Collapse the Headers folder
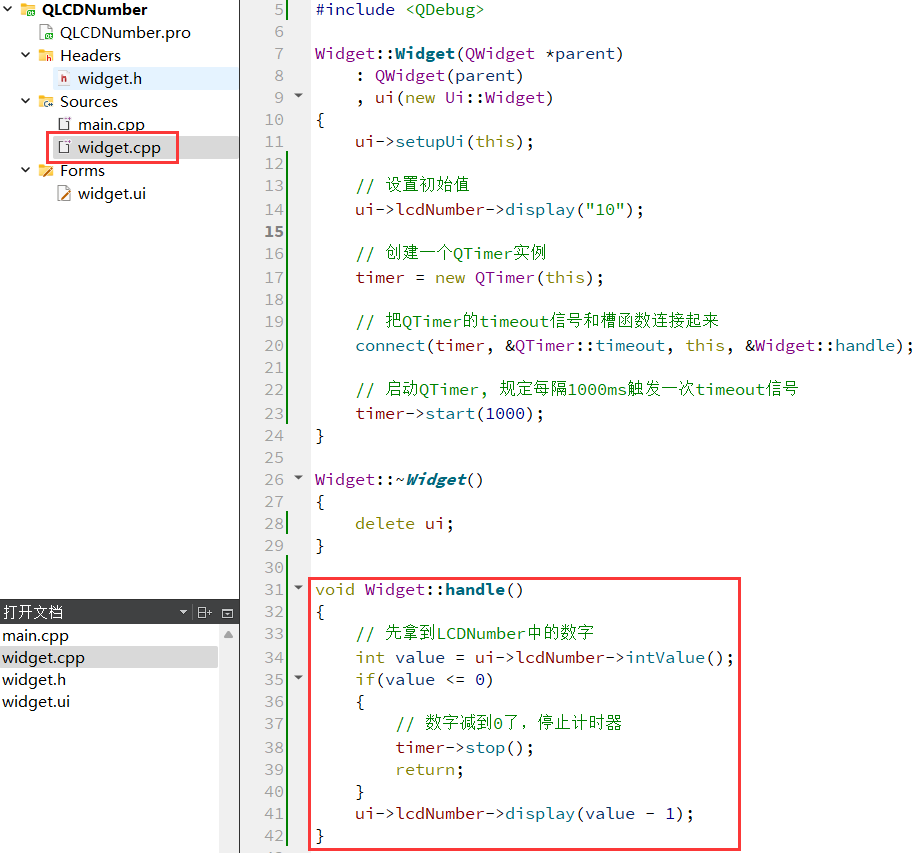The image size is (923, 853). [x=25, y=55]
